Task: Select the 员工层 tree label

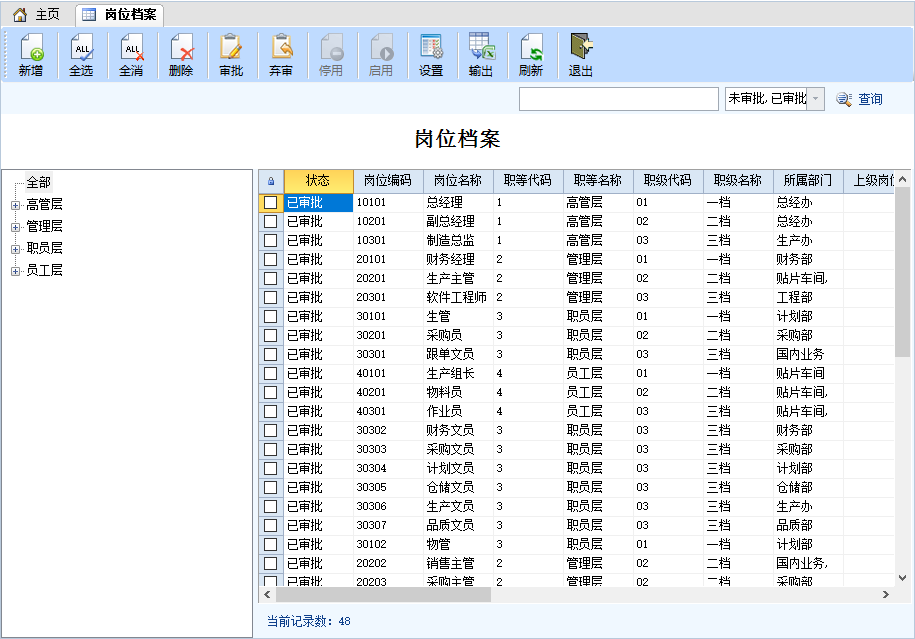Action: pos(44,271)
